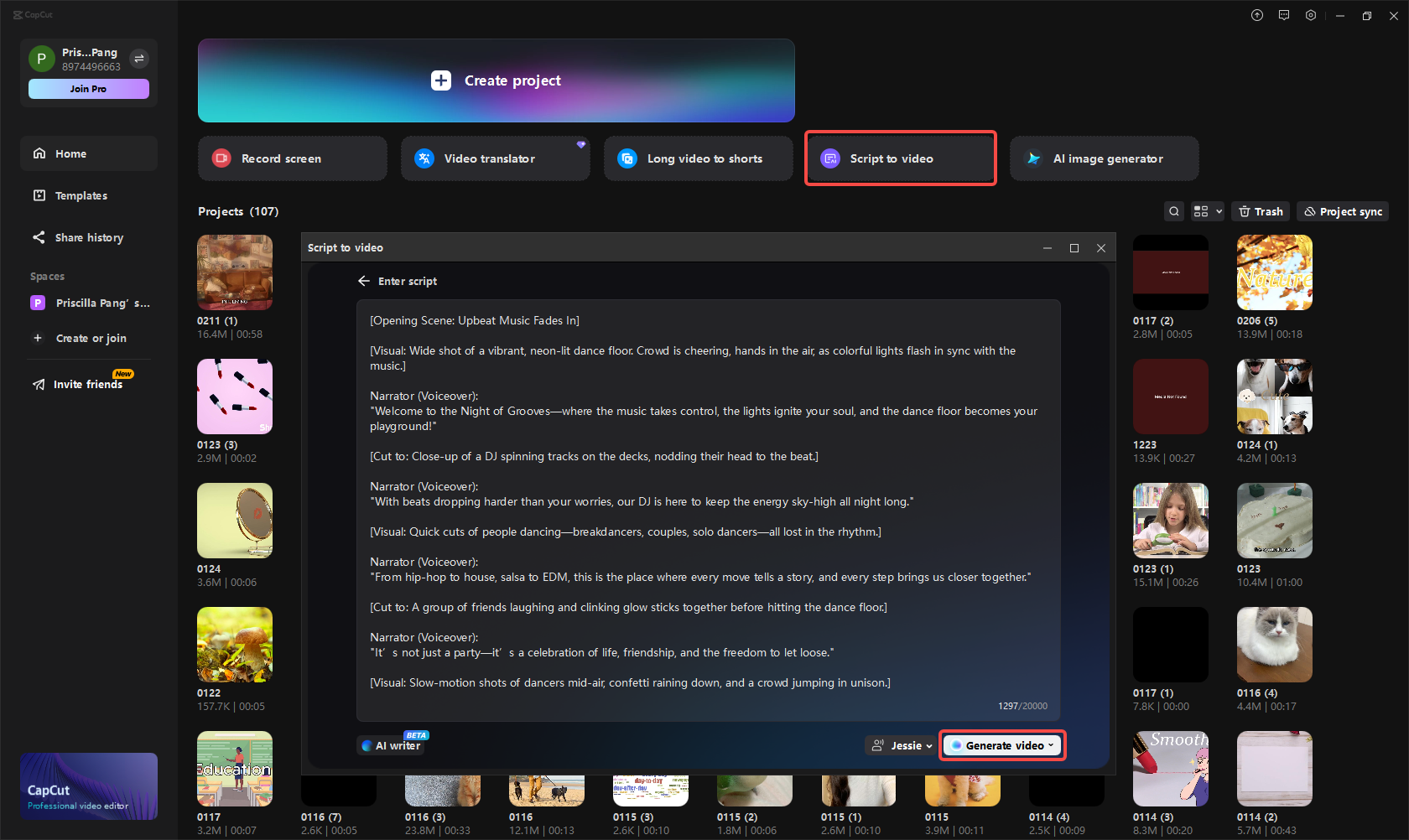Image resolution: width=1409 pixels, height=840 pixels.
Task: Click the Generate video dropdown button
Action: [1003, 745]
